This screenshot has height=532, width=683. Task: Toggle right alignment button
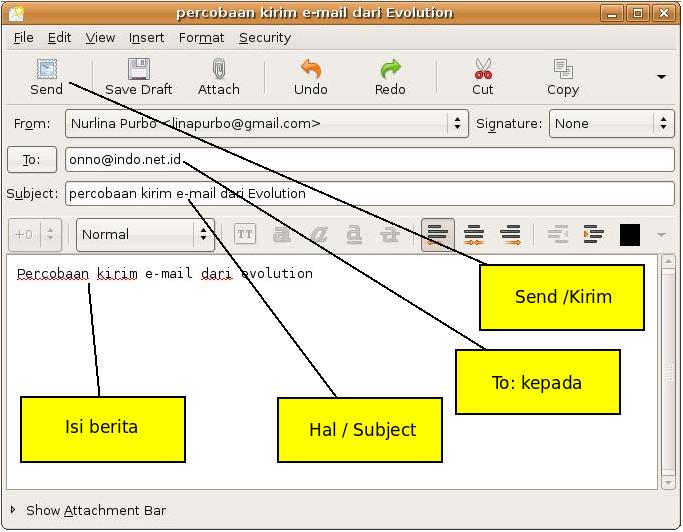tap(511, 235)
